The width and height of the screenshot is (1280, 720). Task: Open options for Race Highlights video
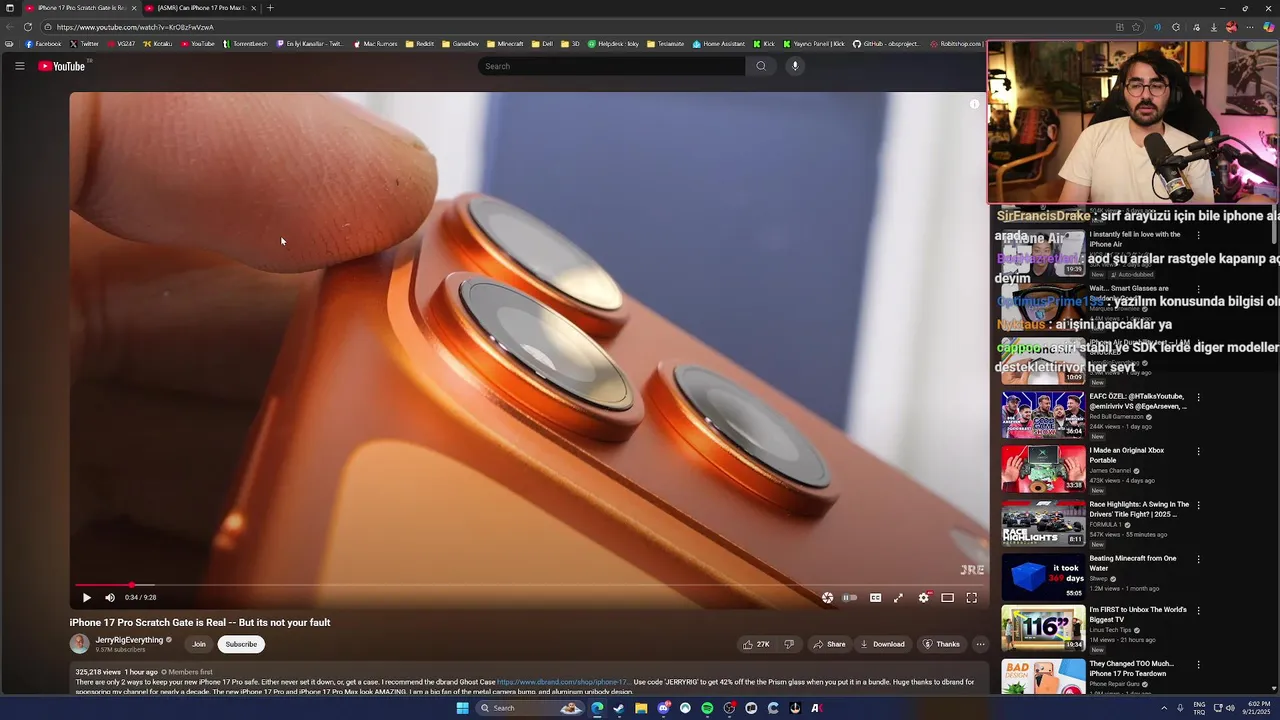1198,505
